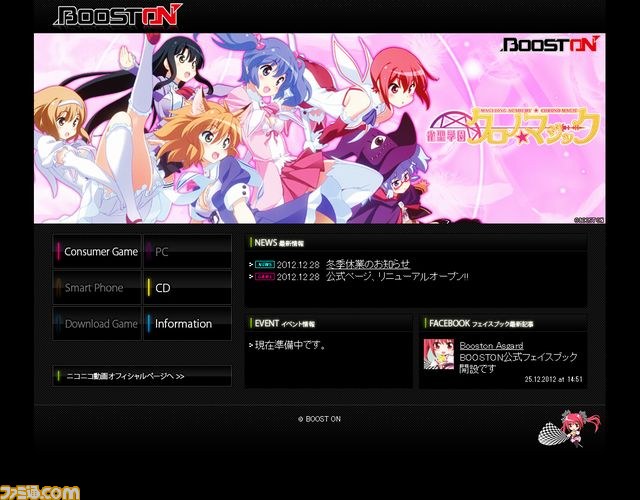Viewport: 640px width, 500px height.
Task: Go to the CD section
Action: click(x=187, y=287)
